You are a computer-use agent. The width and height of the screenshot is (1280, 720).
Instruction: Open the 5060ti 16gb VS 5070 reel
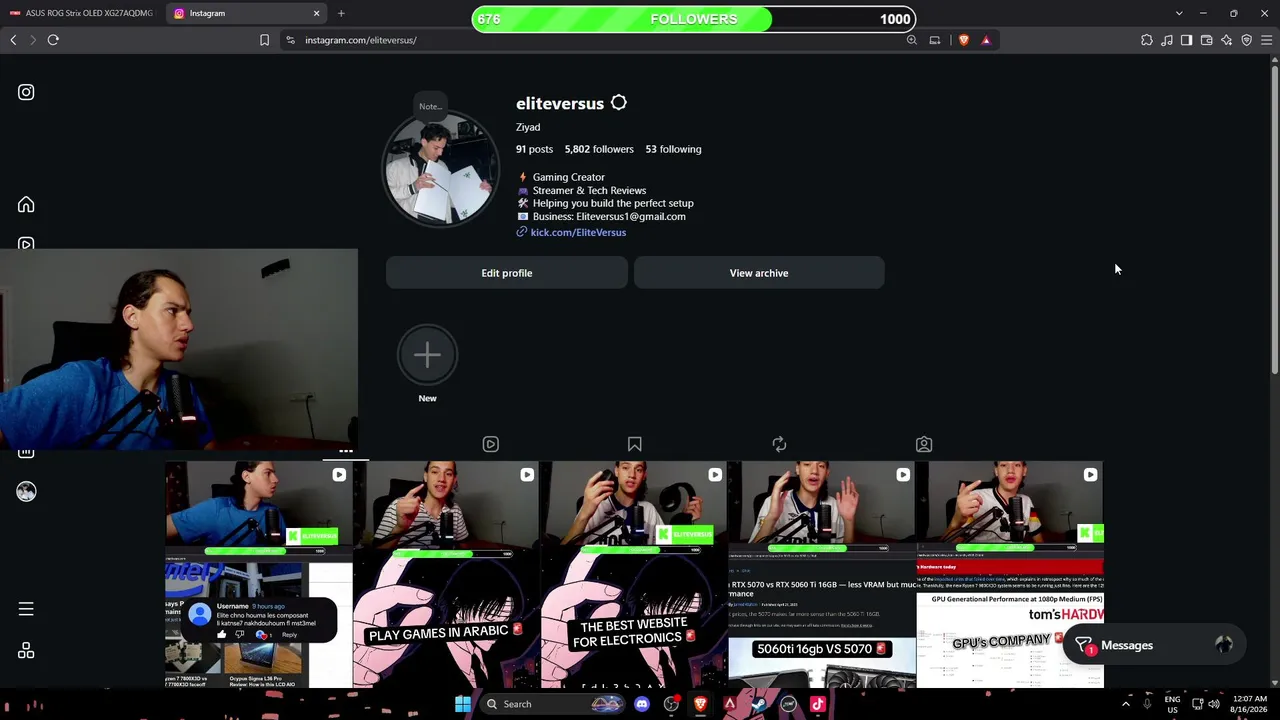(x=822, y=574)
